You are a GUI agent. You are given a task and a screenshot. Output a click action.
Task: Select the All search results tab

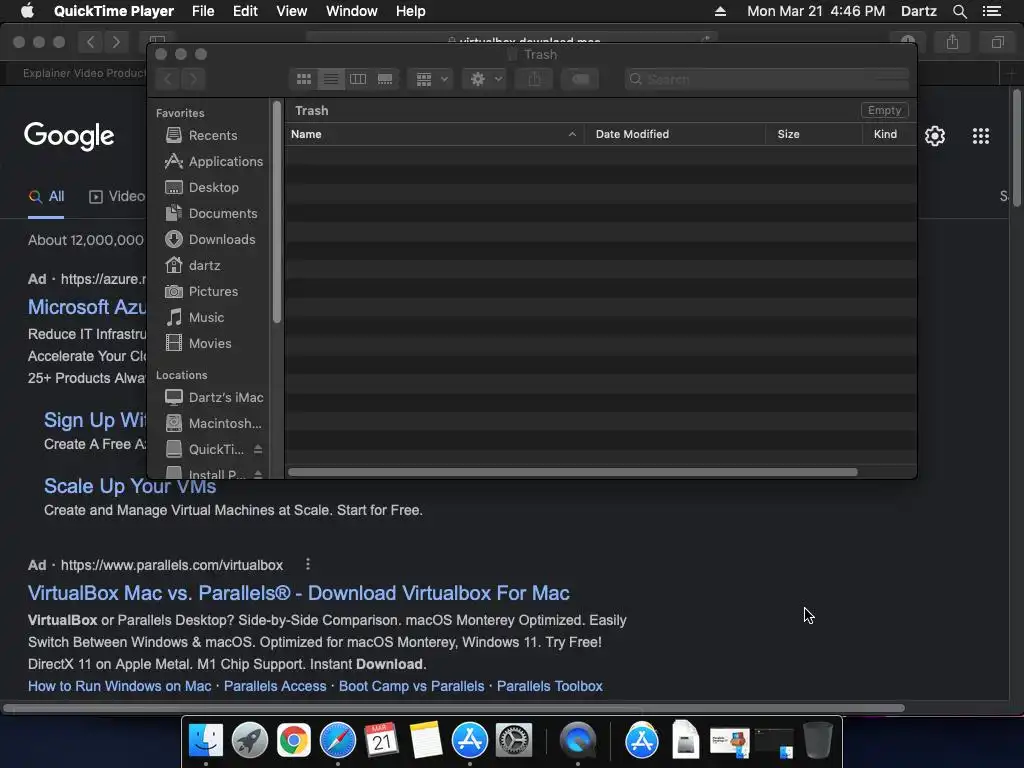(x=46, y=197)
